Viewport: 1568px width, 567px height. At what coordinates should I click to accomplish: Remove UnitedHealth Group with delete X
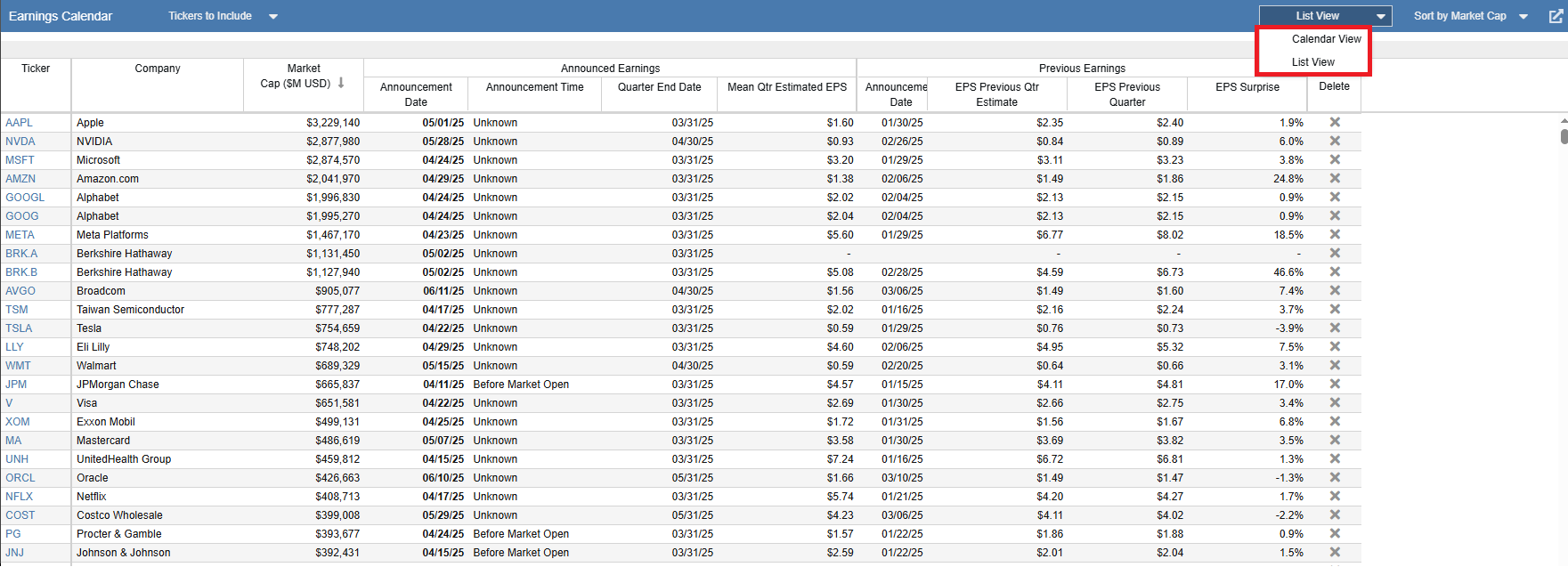pos(1335,458)
